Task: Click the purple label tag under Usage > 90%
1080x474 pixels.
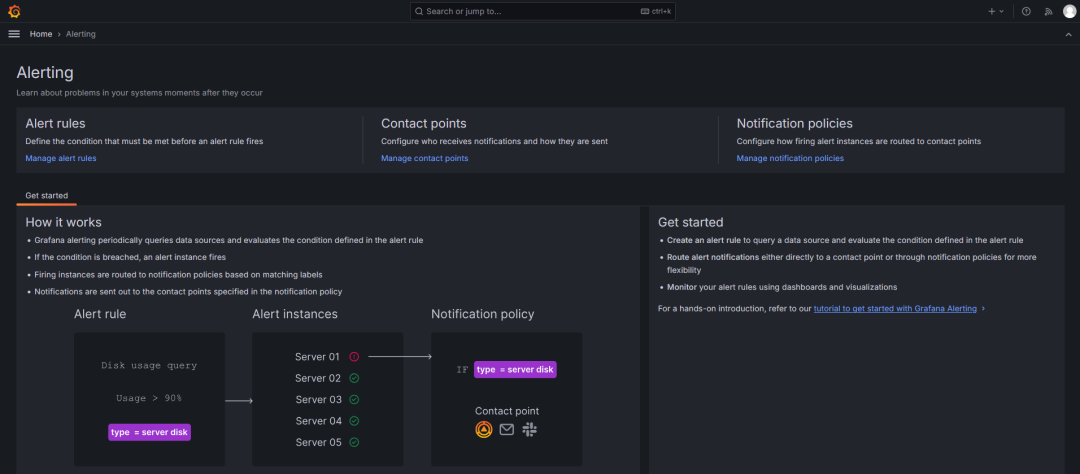Action: [149, 432]
